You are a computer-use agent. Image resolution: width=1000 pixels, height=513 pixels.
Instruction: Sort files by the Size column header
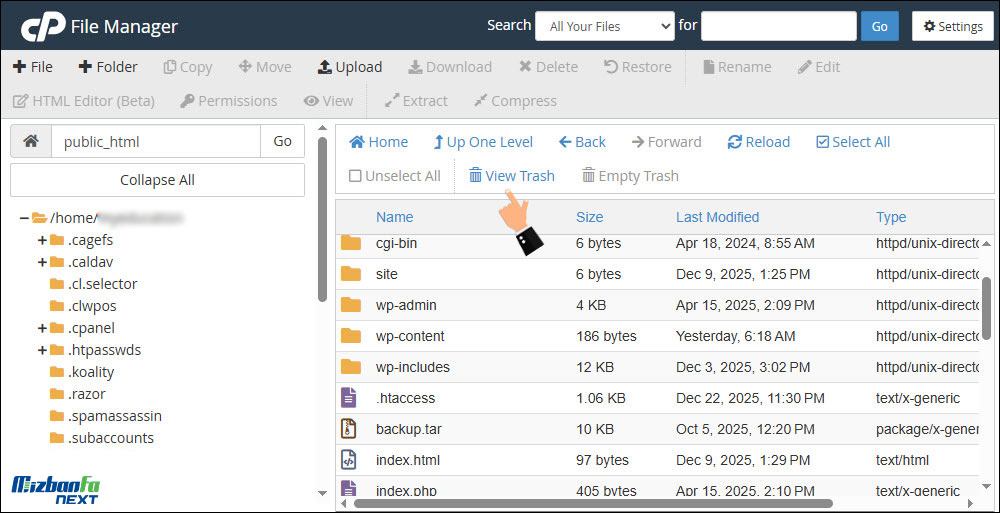point(589,217)
